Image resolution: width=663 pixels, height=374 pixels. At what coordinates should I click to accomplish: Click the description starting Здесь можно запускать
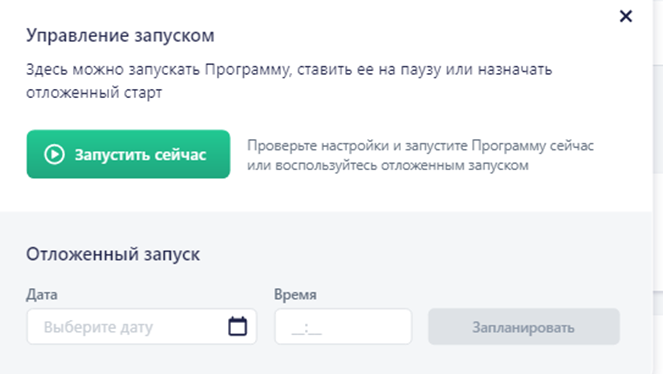289,81
